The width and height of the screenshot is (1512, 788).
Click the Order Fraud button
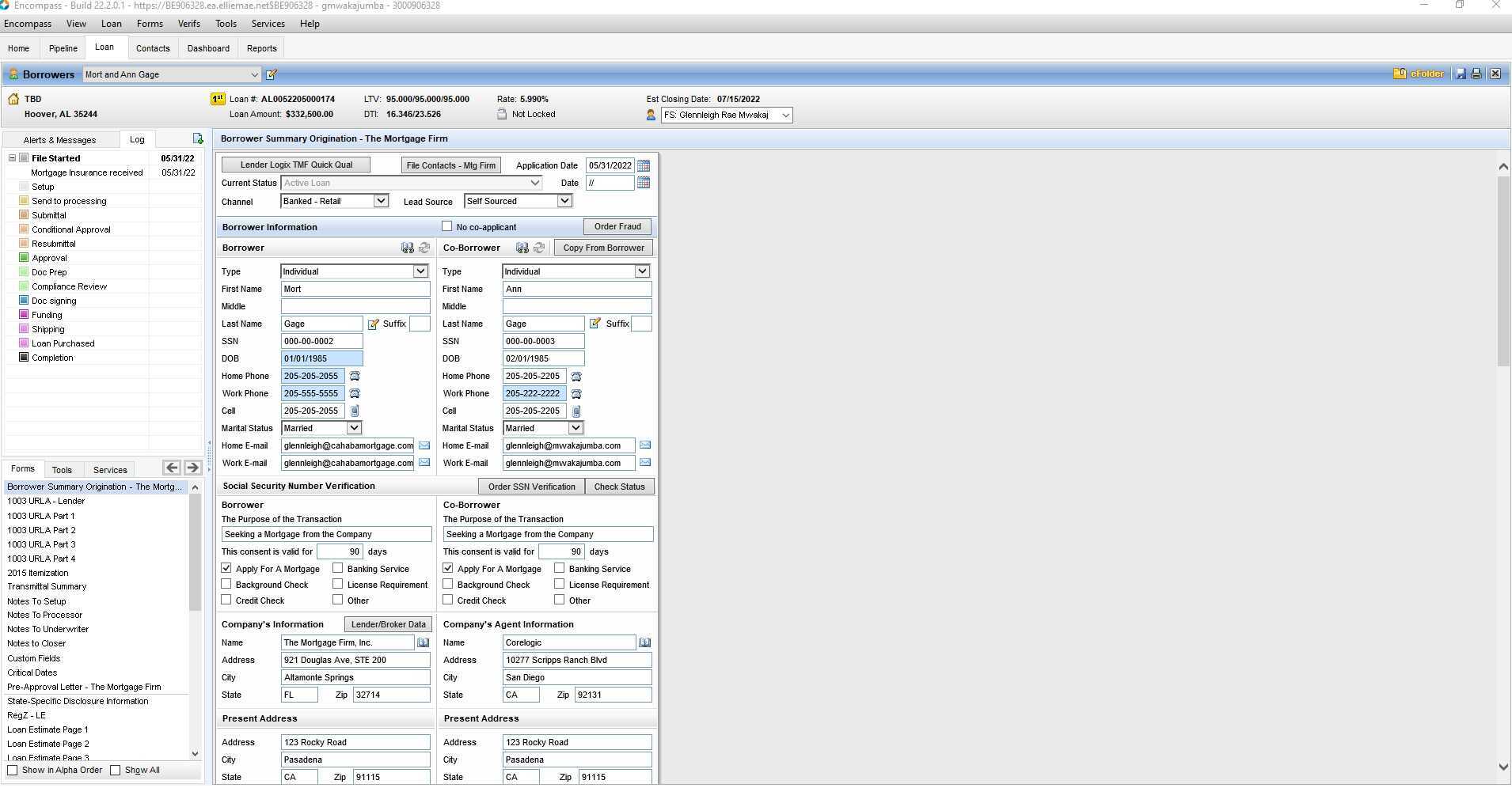tap(617, 226)
